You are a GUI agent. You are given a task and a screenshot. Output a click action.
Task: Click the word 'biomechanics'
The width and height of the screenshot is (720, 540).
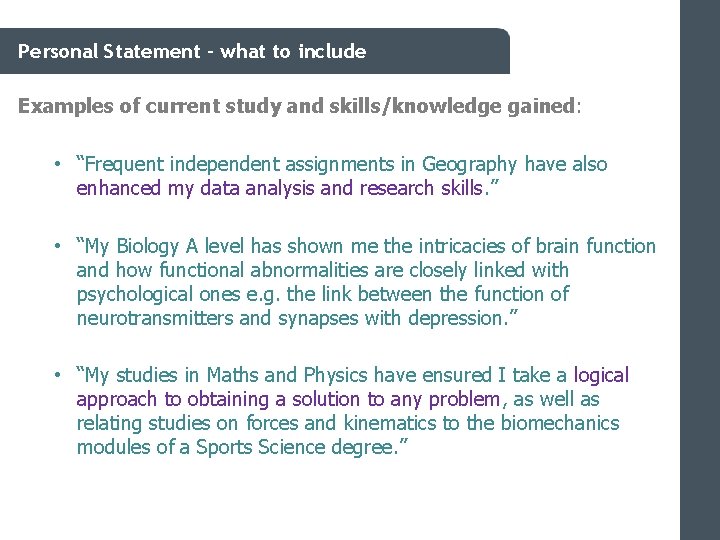tap(560, 423)
